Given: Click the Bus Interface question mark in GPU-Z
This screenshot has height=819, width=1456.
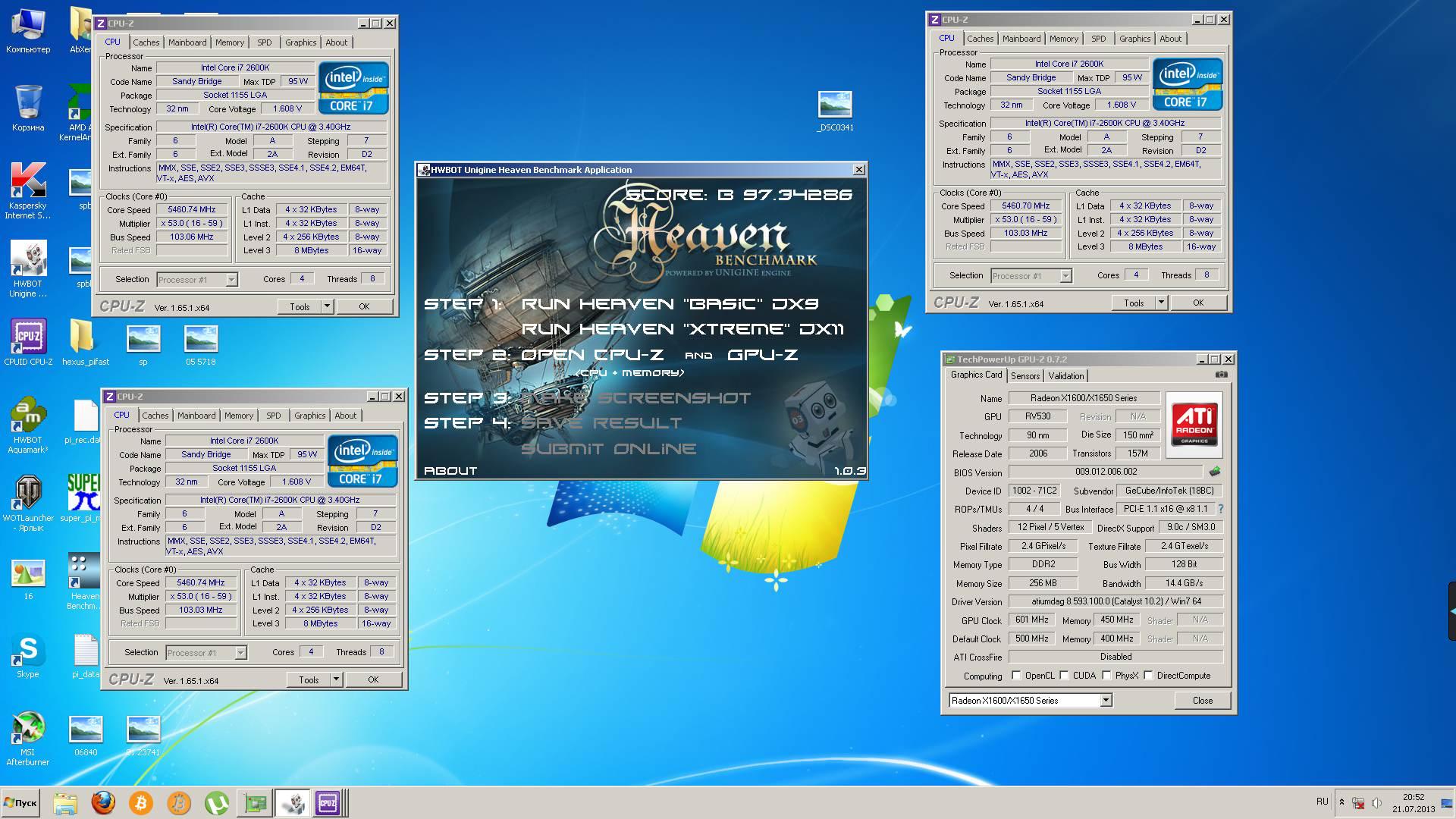Looking at the screenshot, I should point(1220,509).
